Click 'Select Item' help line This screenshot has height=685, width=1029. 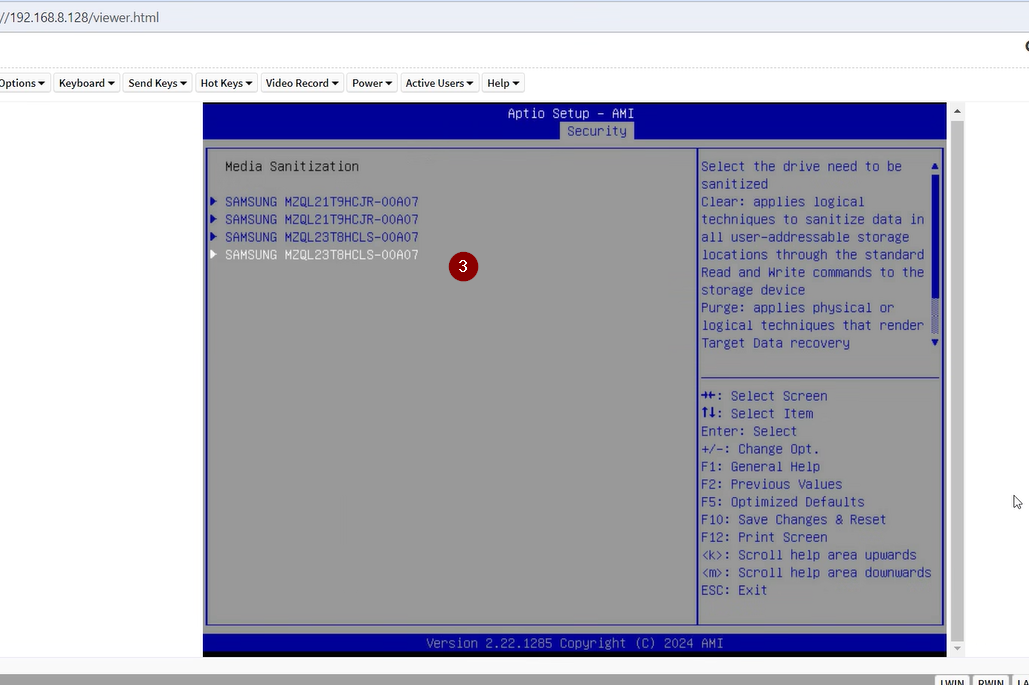point(757,413)
